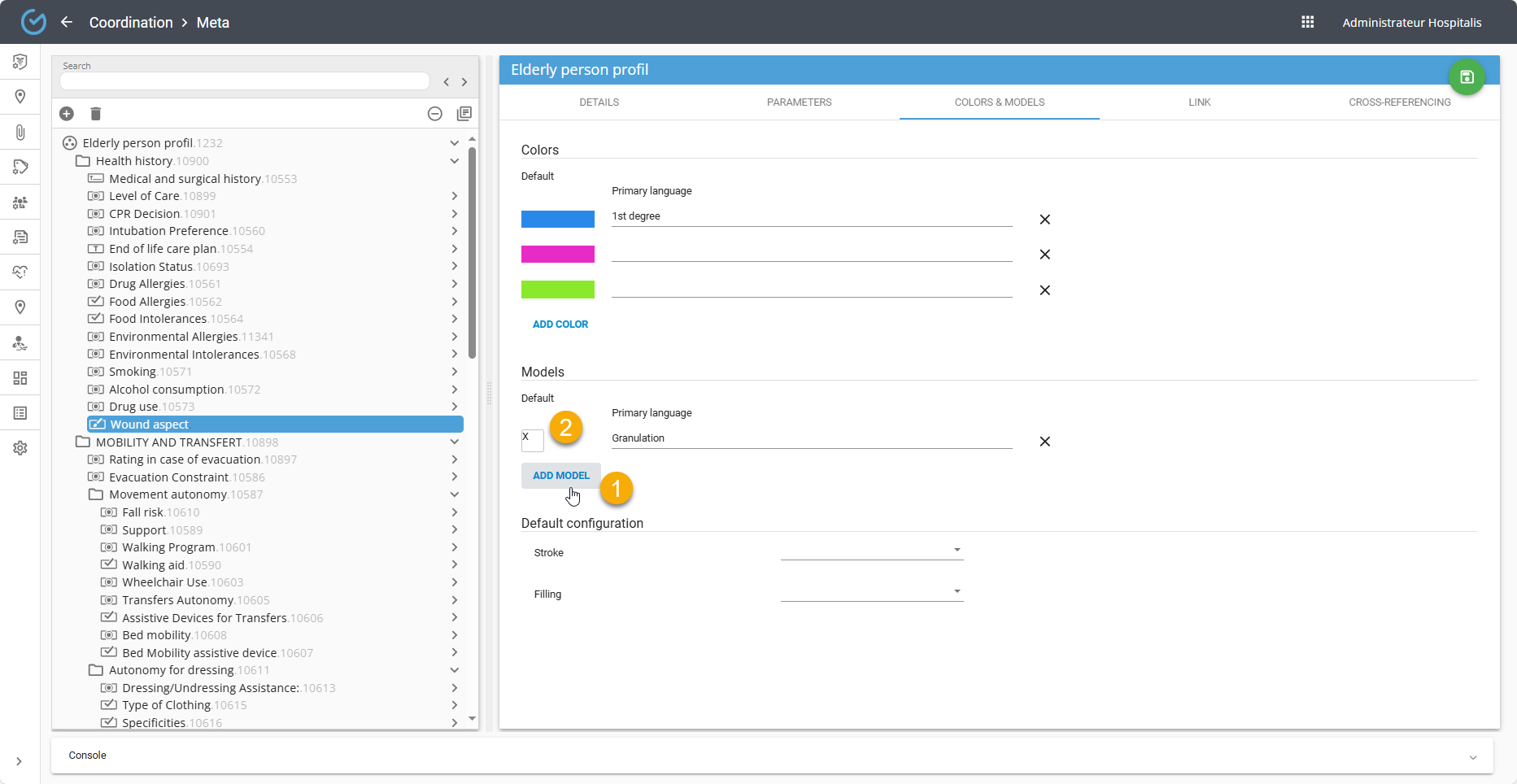Select the Walking aid tree item

click(x=153, y=565)
